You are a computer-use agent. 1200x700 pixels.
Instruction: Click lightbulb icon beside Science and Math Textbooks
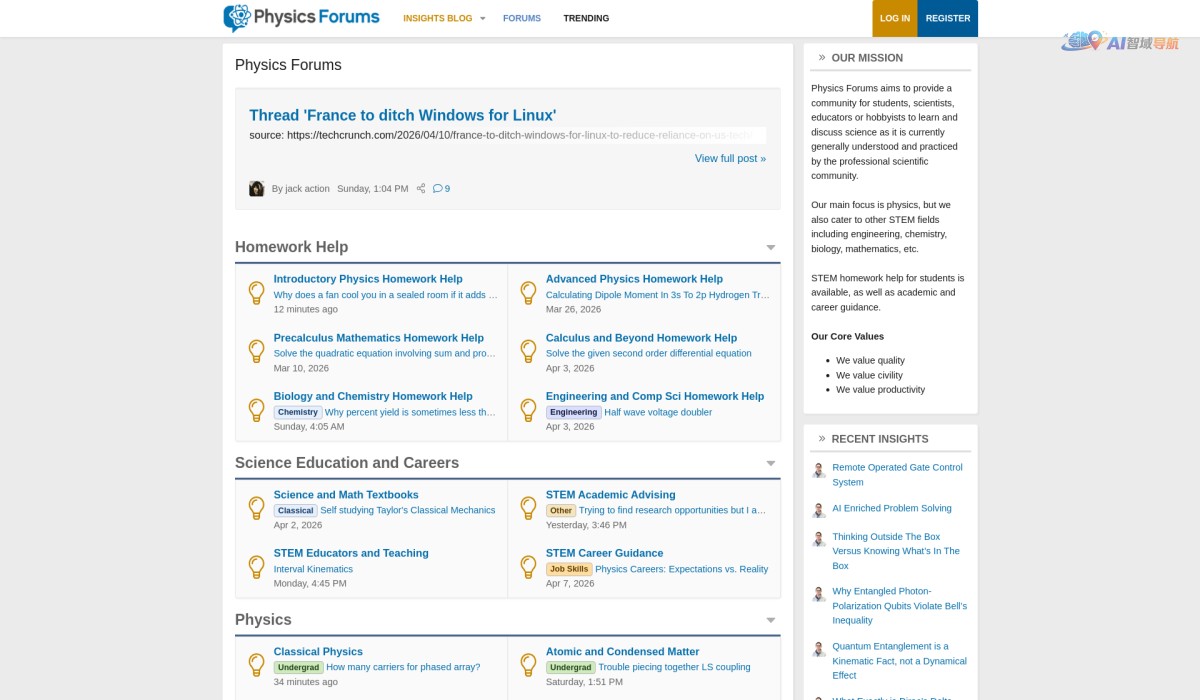point(256,508)
